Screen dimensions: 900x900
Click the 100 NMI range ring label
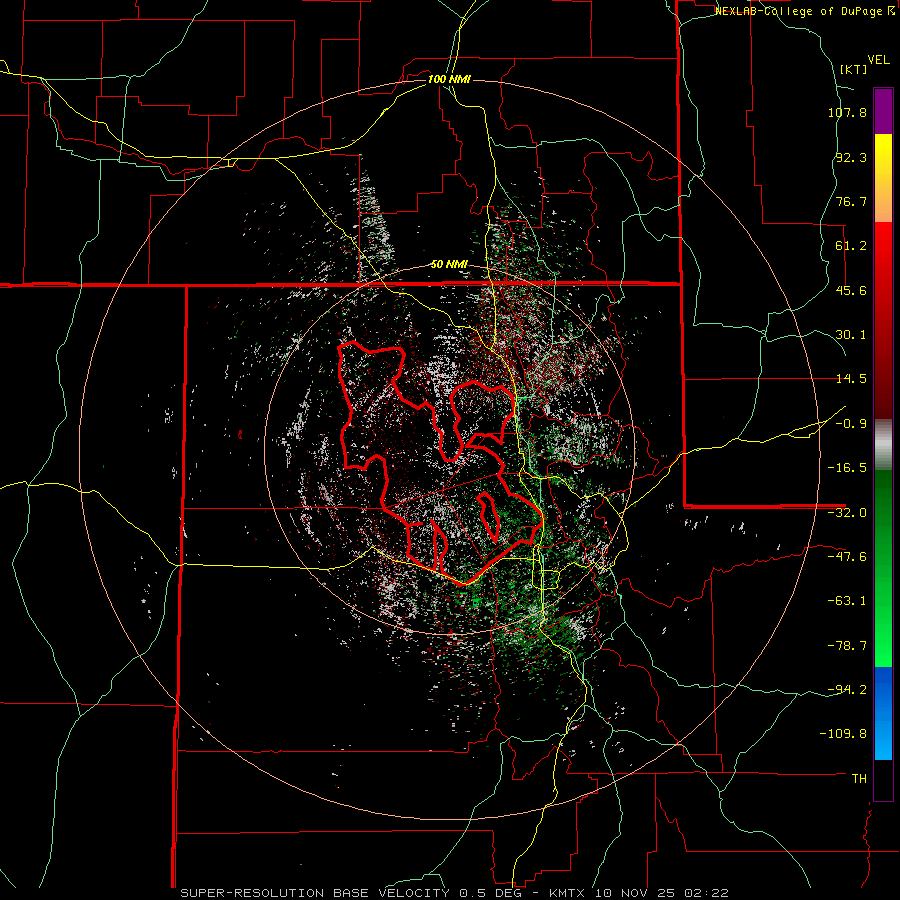coord(449,79)
